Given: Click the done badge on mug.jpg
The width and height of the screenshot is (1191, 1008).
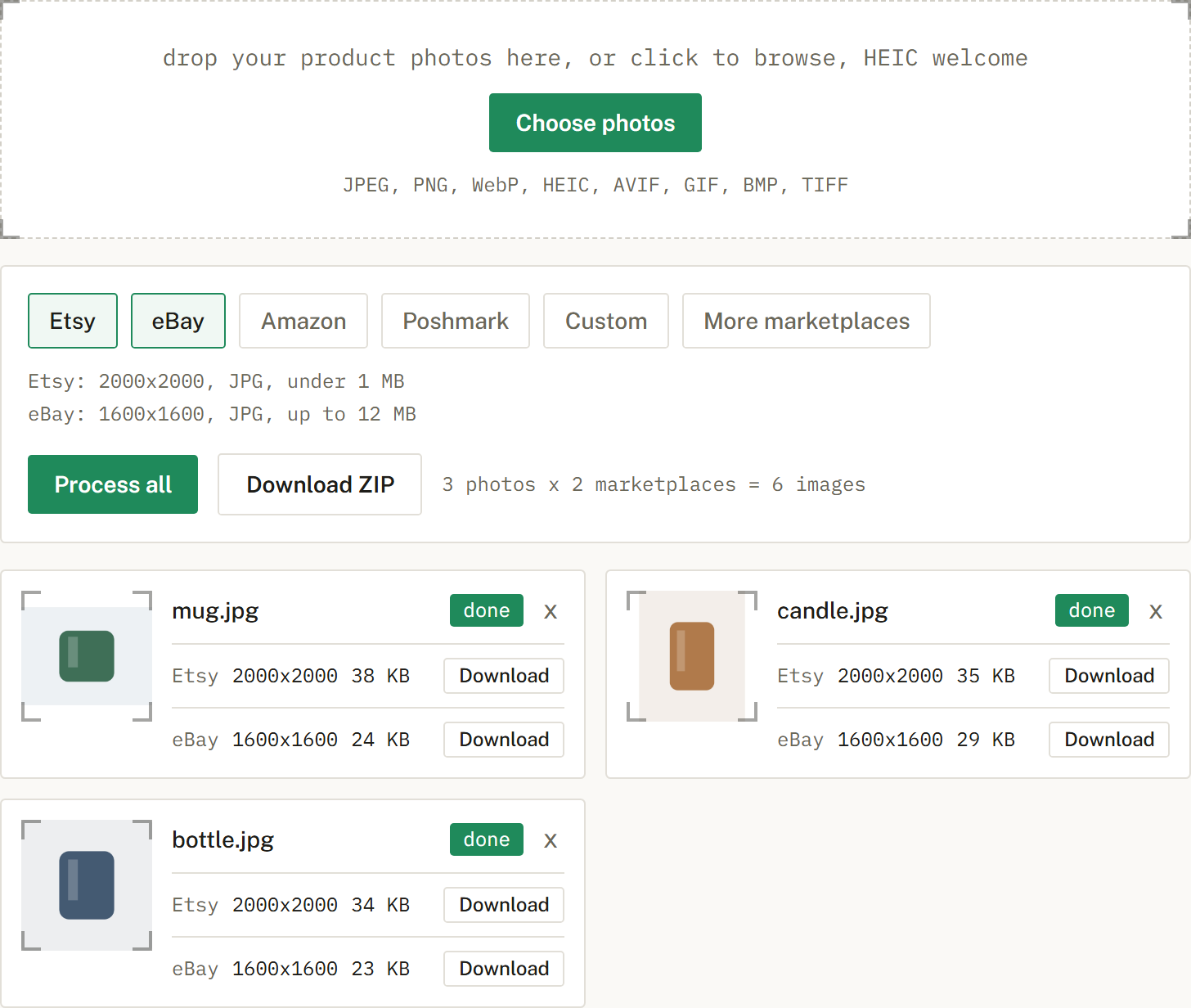Looking at the screenshot, I should [x=487, y=610].
